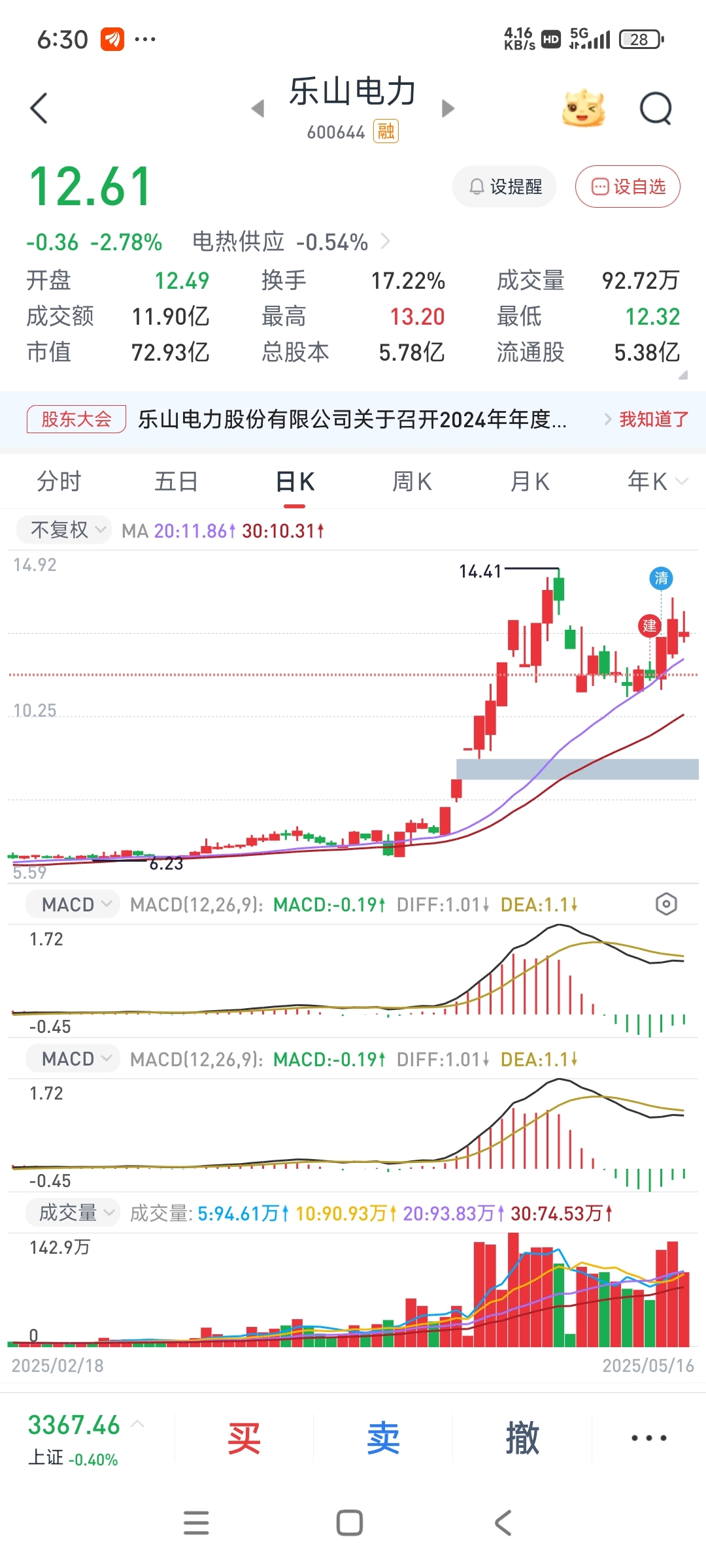This screenshot has height=1568, width=706.
Task: Tap the 清 marker on chart
Action: 662,578
